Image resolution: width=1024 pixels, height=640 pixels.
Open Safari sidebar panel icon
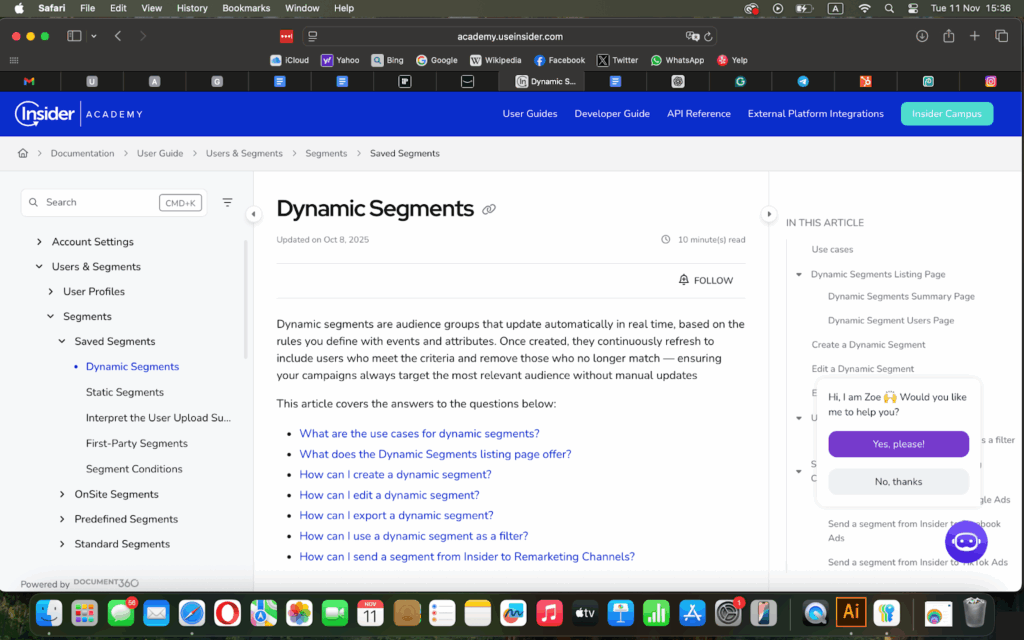(x=74, y=36)
